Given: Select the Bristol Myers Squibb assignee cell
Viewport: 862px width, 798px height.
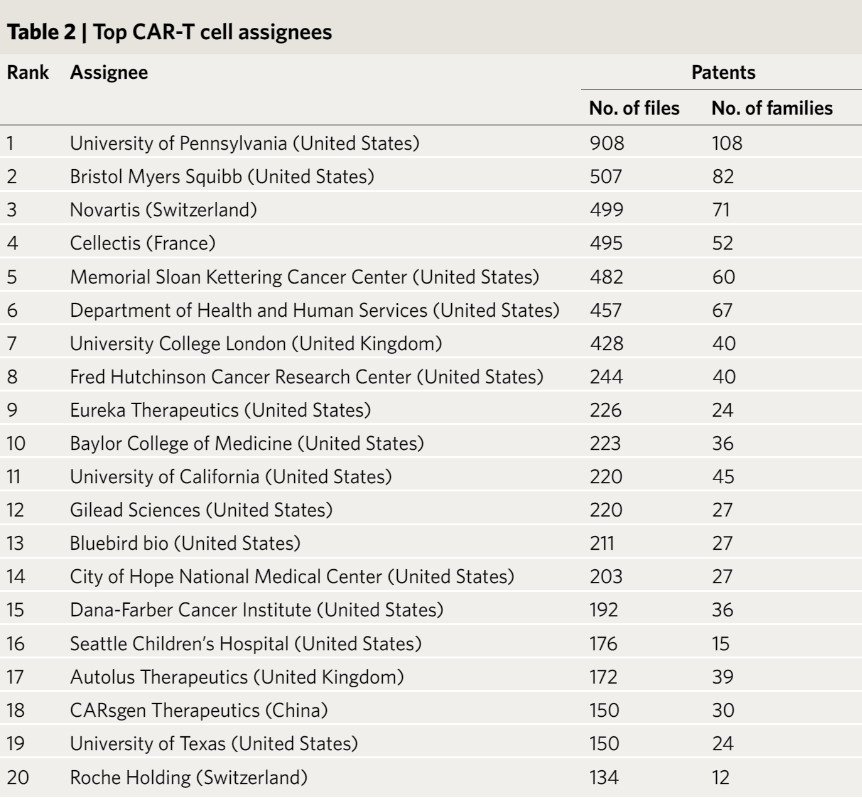Looking at the screenshot, I should pos(222,176).
